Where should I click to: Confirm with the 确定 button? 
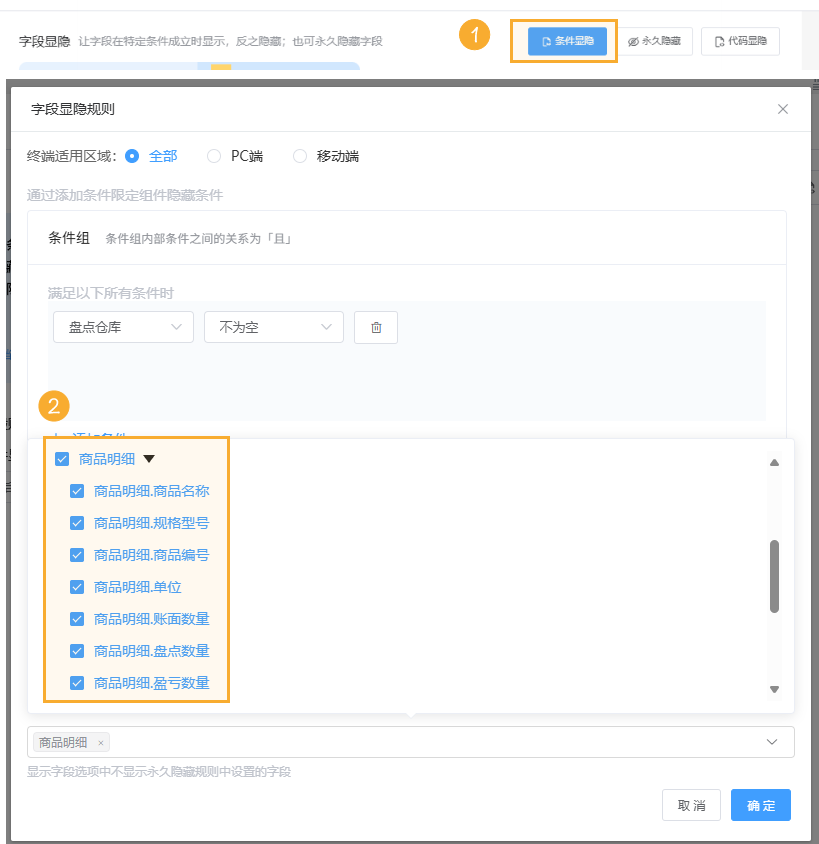click(760, 805)
